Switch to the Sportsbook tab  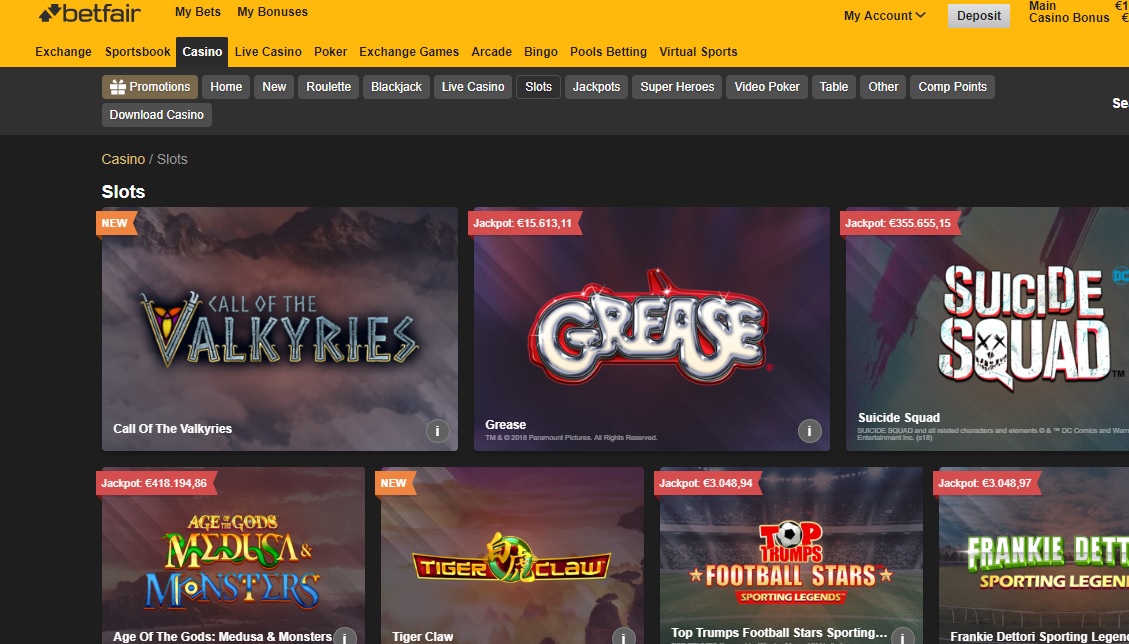pyautogui.click(x=138, y=52)
